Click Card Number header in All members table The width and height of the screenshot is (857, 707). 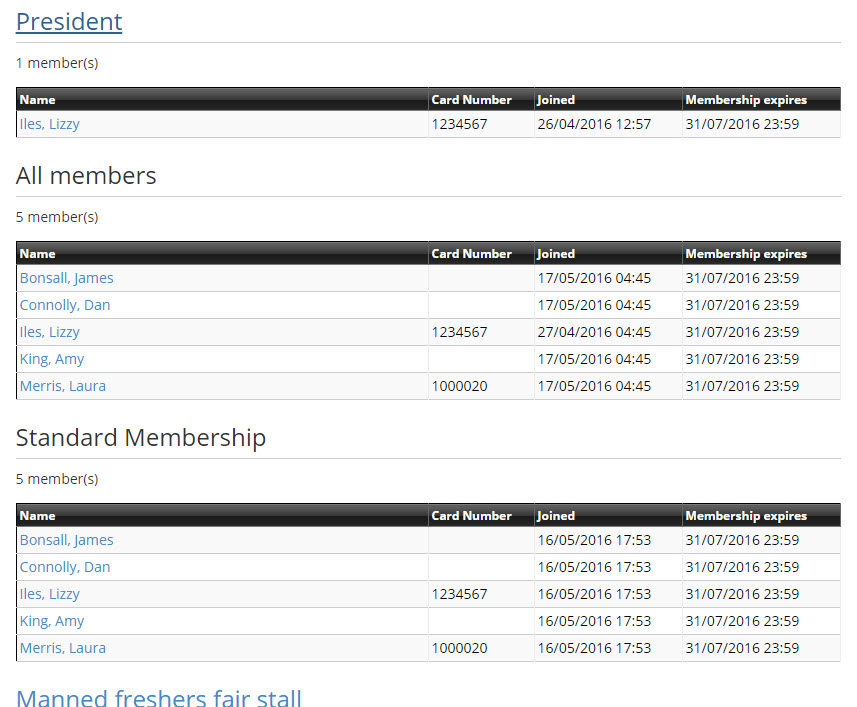point(471,254)
